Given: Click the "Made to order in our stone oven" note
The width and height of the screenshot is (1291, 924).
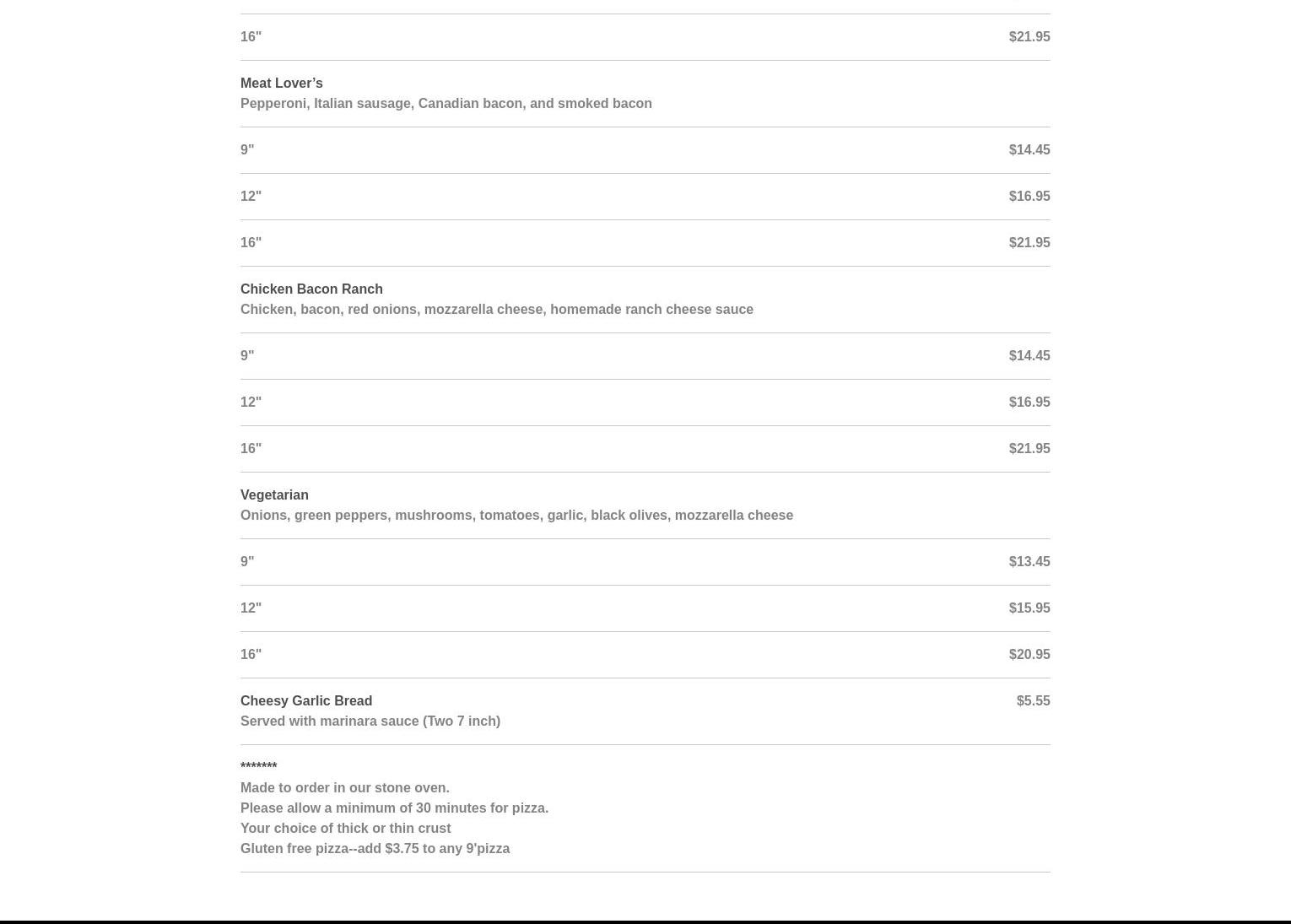Looking at the screenshot, I should (344, 787).
